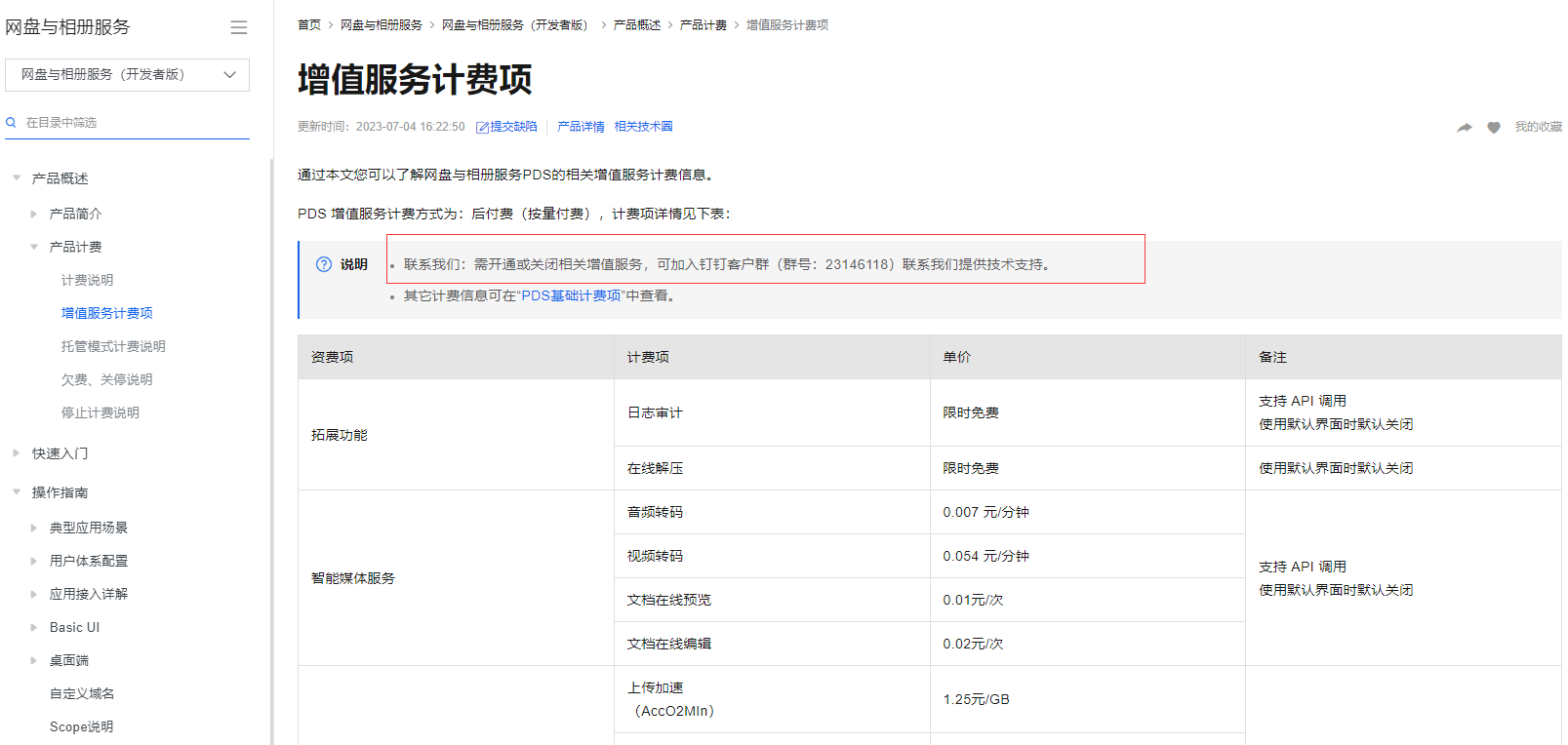Click the 智能媒体服务 category cell
The width and height of the screenshot is (1568, 745).
[456, 578]
